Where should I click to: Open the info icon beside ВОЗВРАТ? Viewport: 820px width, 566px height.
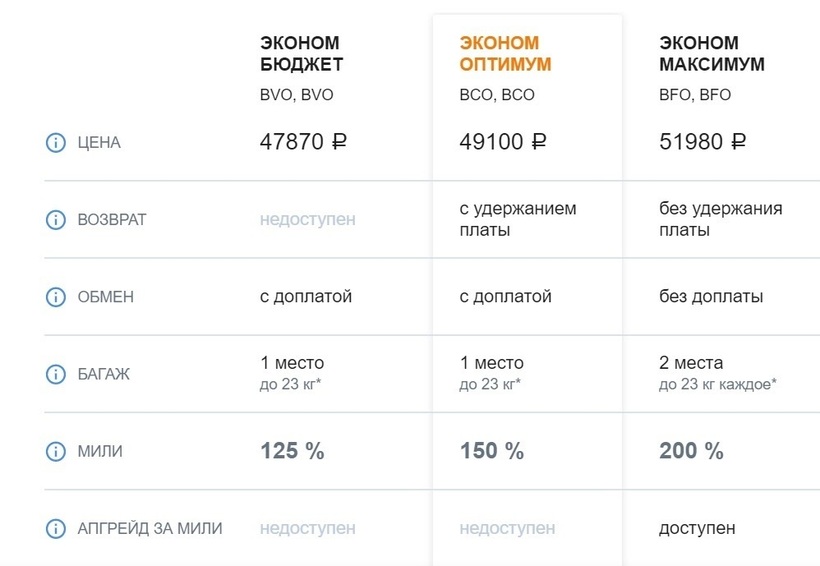coord(55,219)
